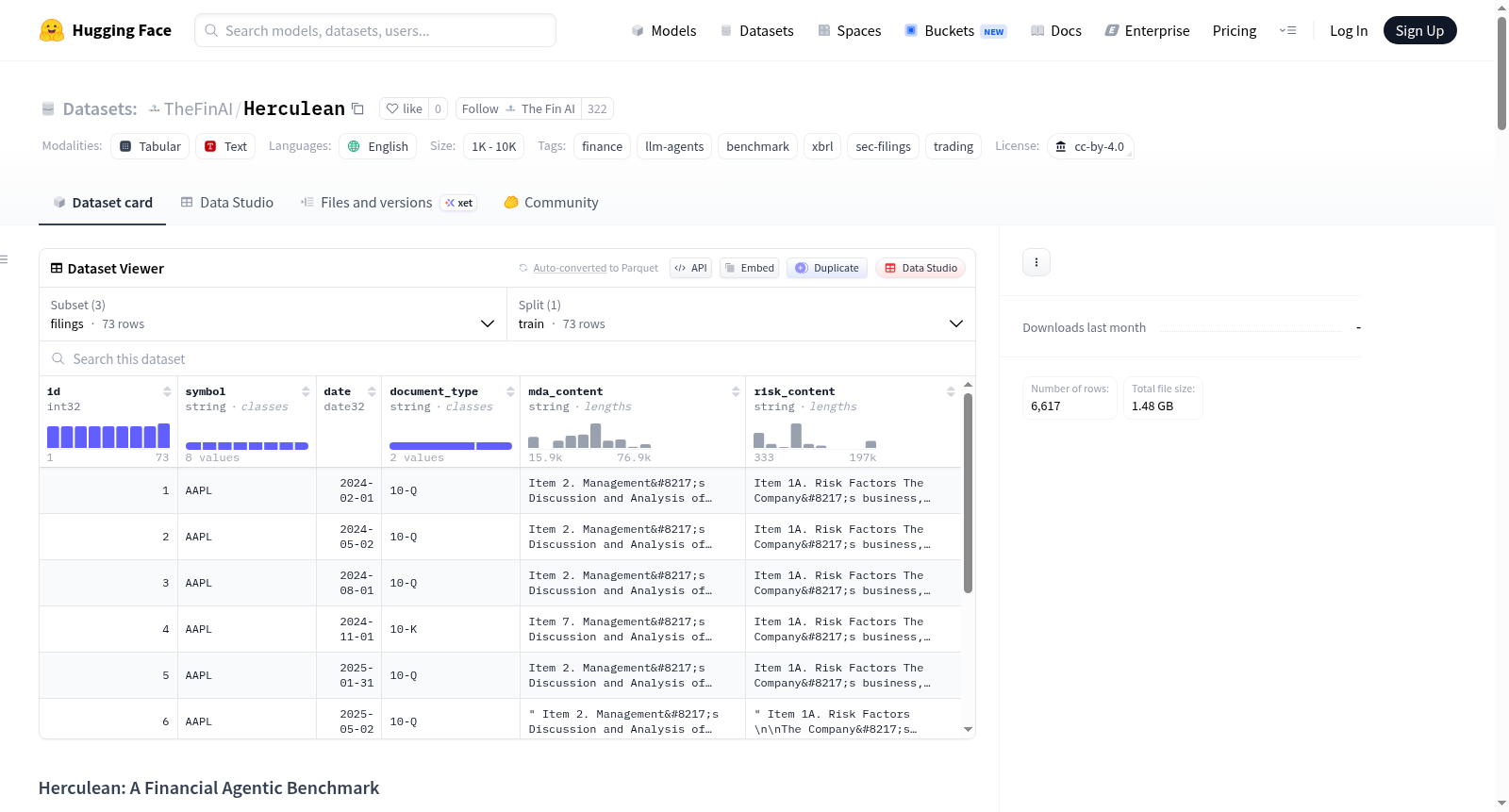Click the table scroll-up arrow
This screenshot has width=1509, height=812.
pyautogui.click(x=968, y=385)
